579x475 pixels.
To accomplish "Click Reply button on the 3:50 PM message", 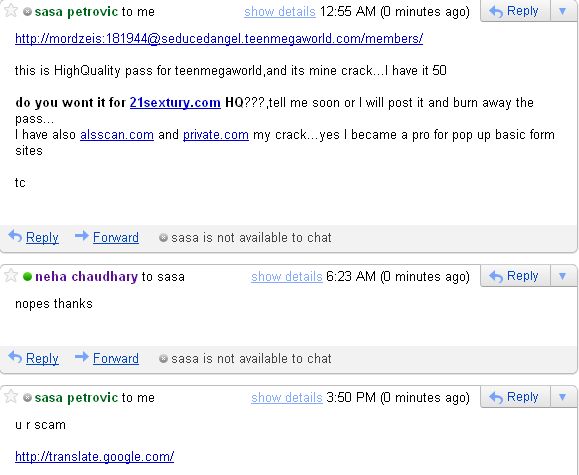I will coord(515,397).
